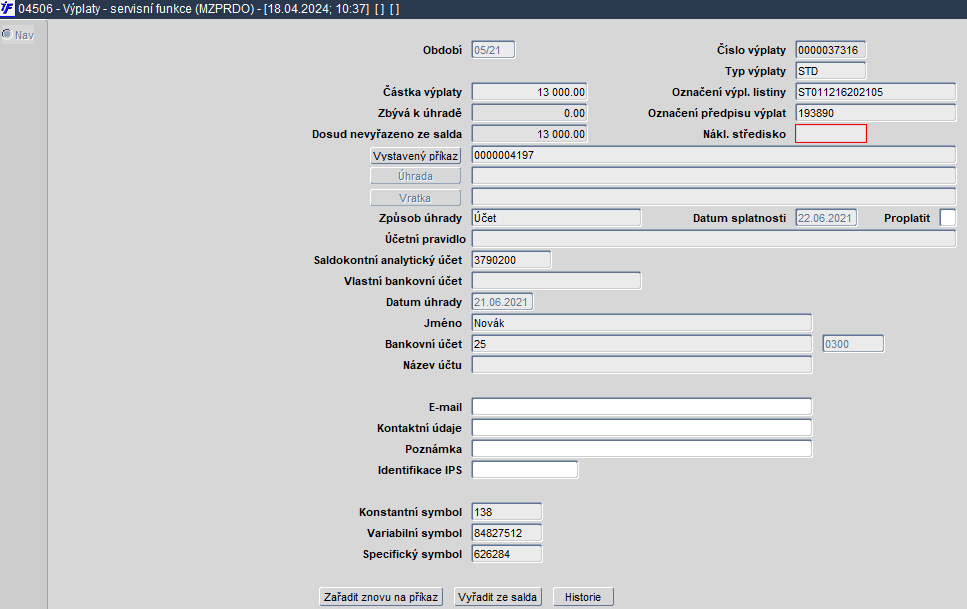967x609 pixels.
Task: Click the Datum splatnosti date field
Action: pos(826,218)
